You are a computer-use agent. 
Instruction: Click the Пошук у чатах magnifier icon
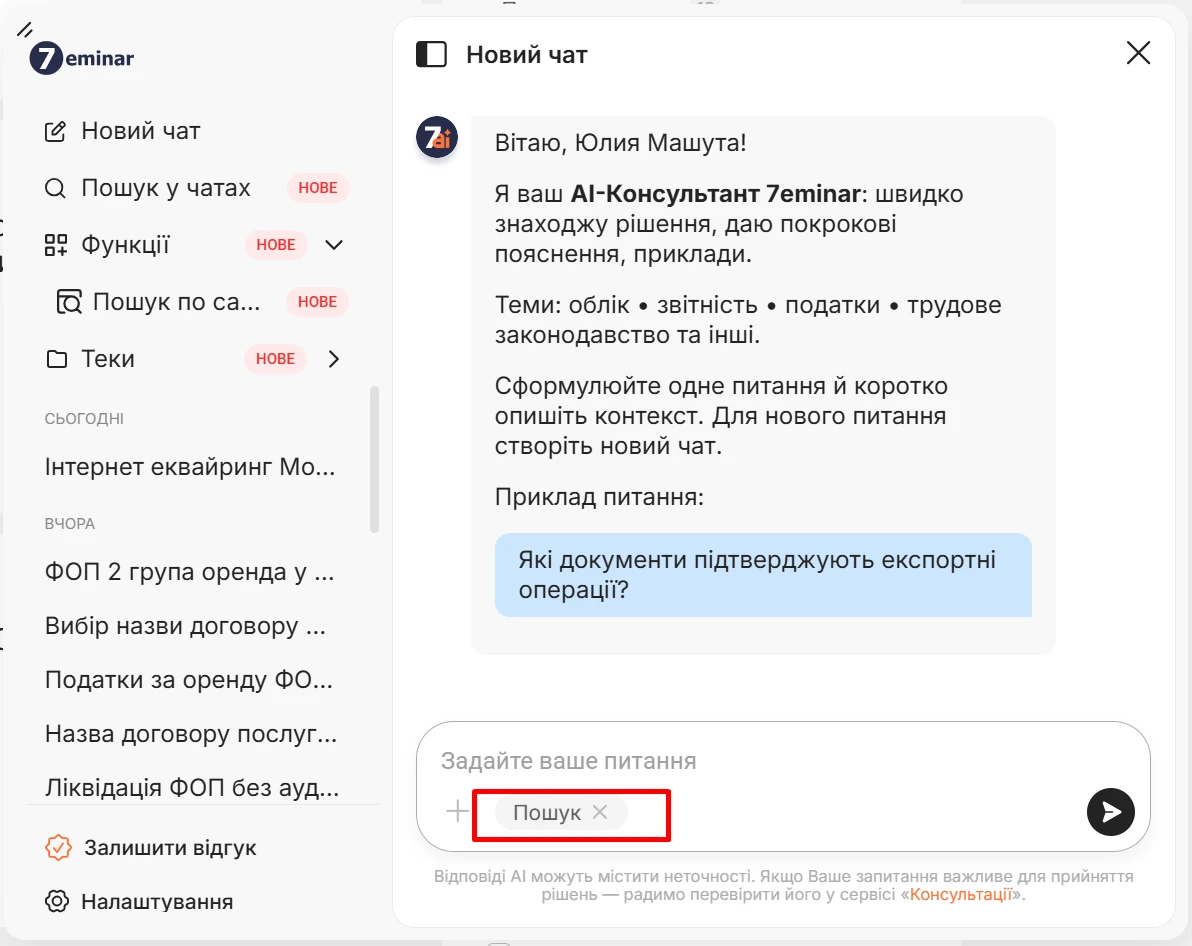55,188
